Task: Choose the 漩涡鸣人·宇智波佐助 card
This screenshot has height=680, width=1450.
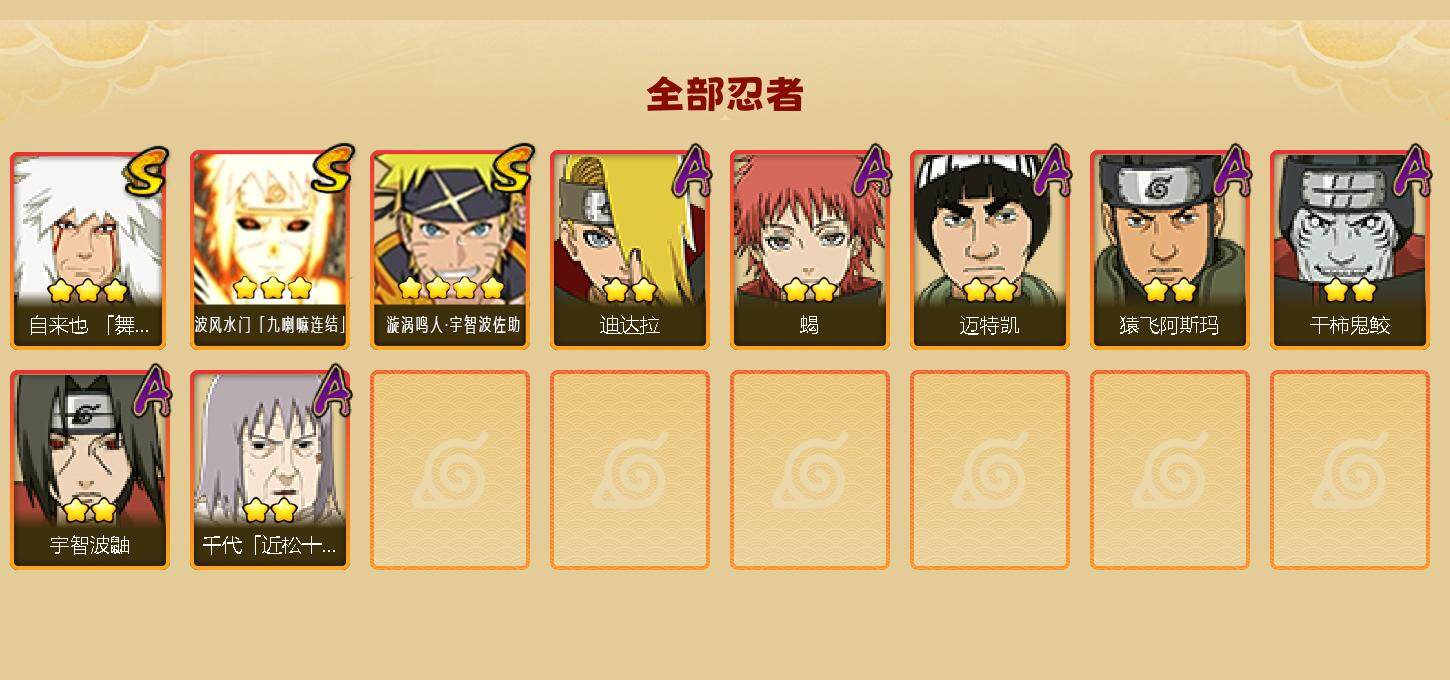Action: click(x=449, y=250)
